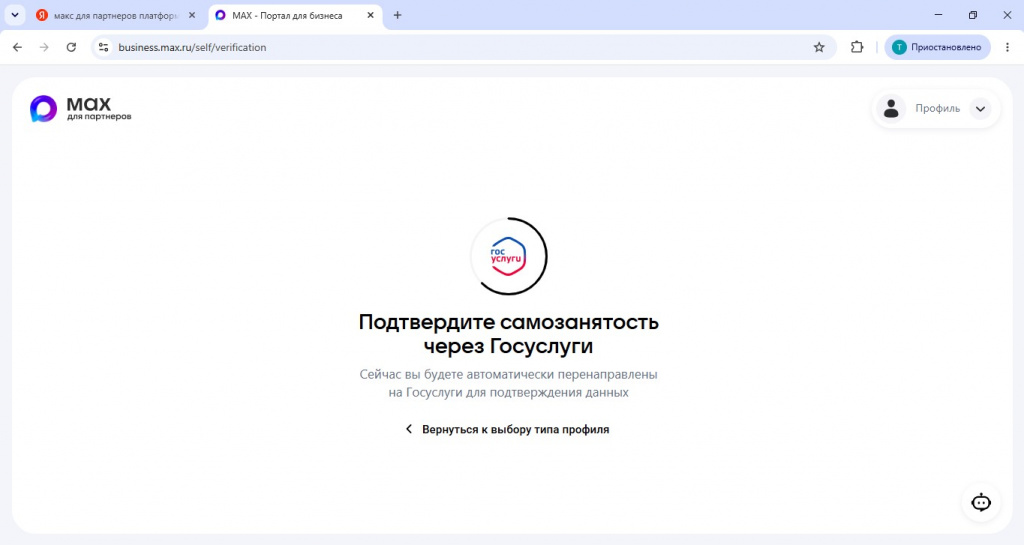Viewport: 1024px width, 545px height.
Task: Open the Chrome three-dot menu
Action: coord(1007,47)
